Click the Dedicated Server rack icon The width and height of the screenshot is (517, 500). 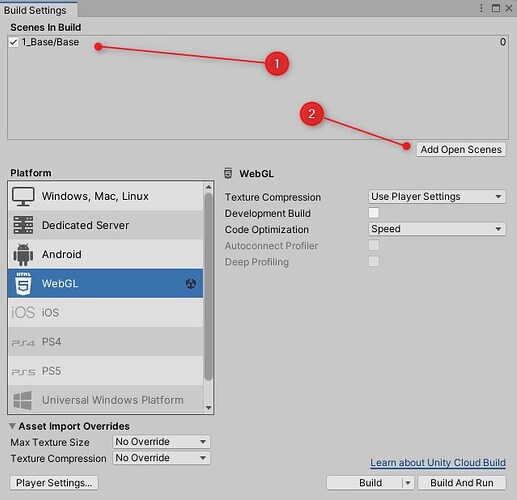pos(23,225)
